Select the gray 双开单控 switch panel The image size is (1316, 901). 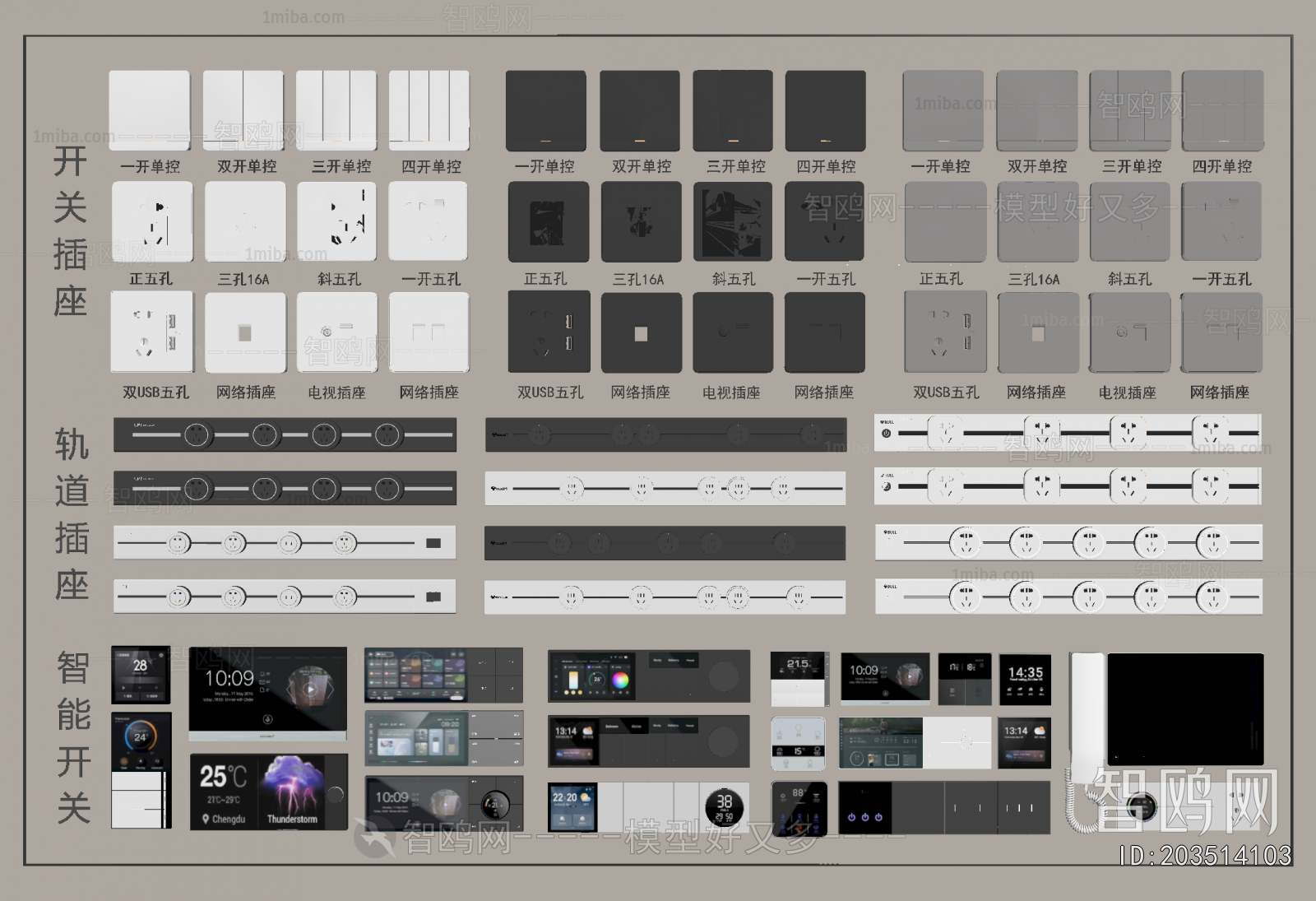pyautogui.click(x=1036, y=110)
